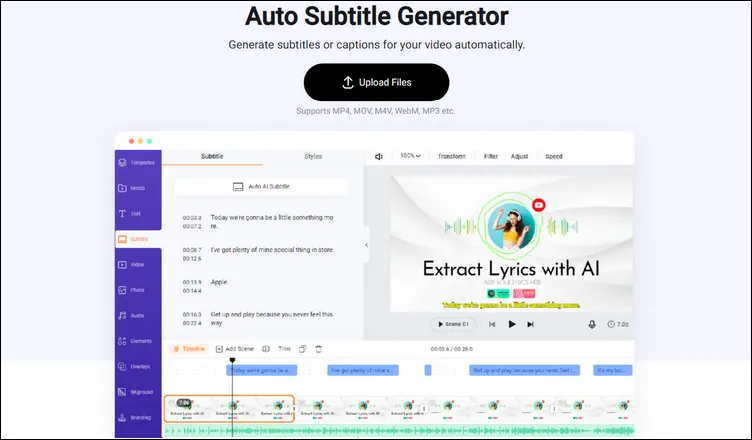Click 'Extract Lyrics with AI' preview title

coord(511,269)
